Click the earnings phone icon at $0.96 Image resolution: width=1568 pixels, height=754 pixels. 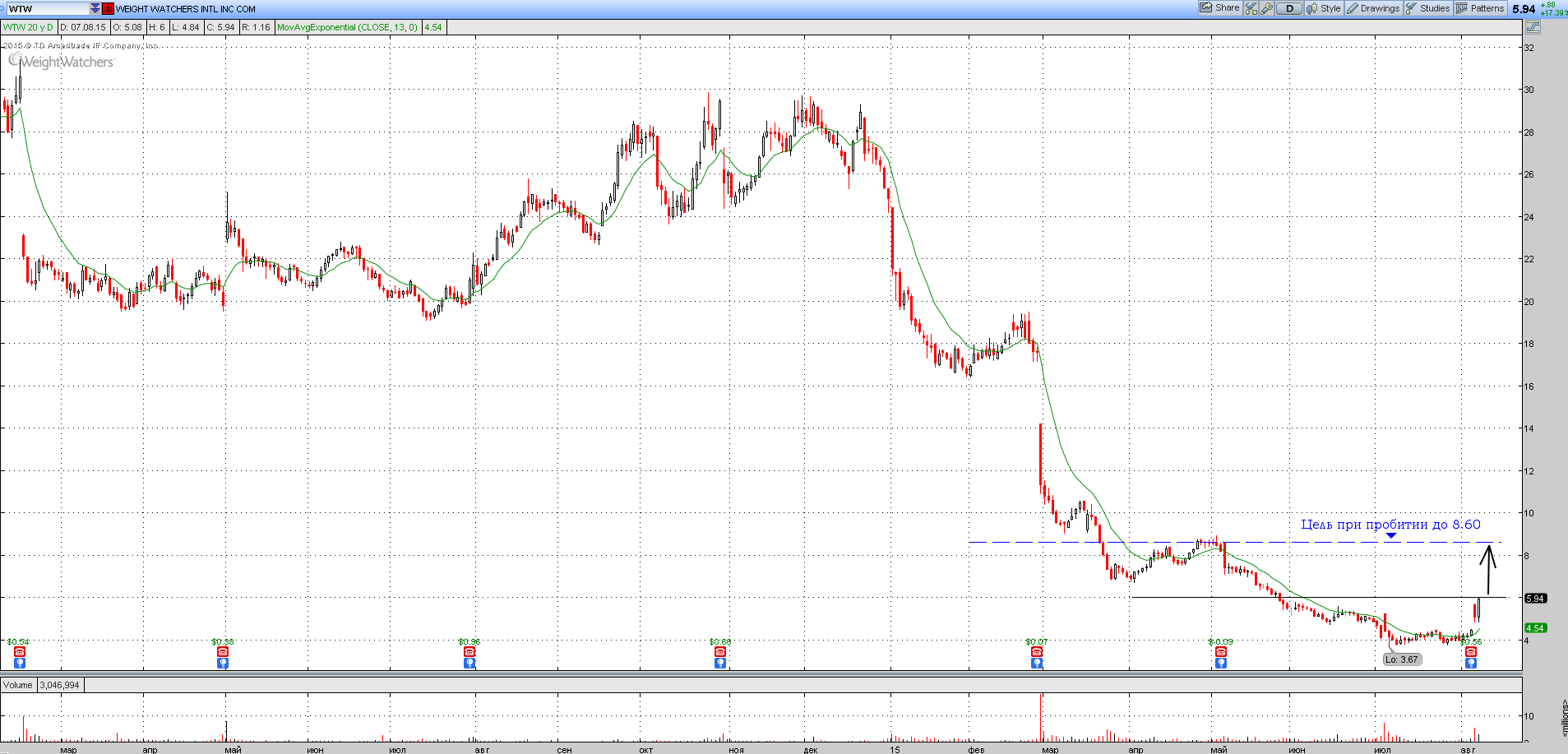tap(469, 652)
